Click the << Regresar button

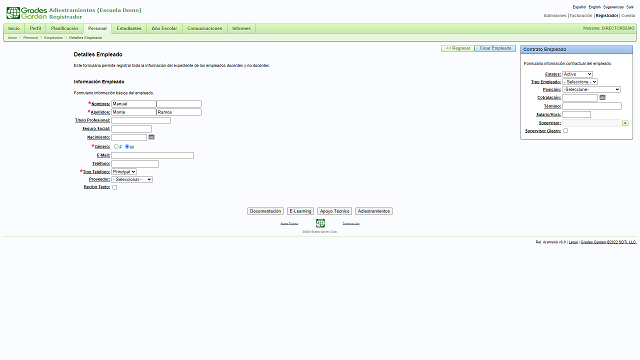click(458, 48)
